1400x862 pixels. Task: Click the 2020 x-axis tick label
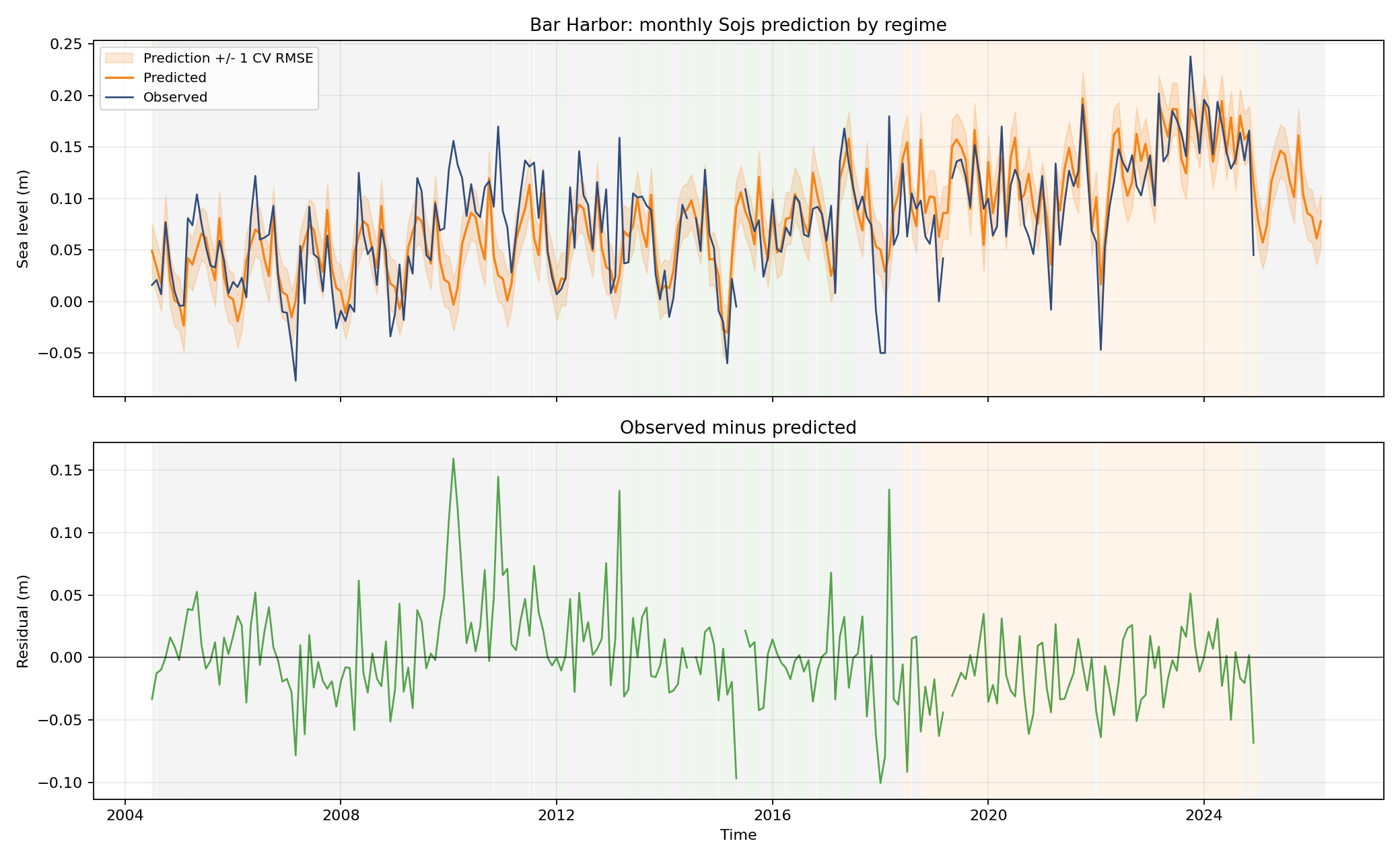pyautogui.click(x=987, y=816)
